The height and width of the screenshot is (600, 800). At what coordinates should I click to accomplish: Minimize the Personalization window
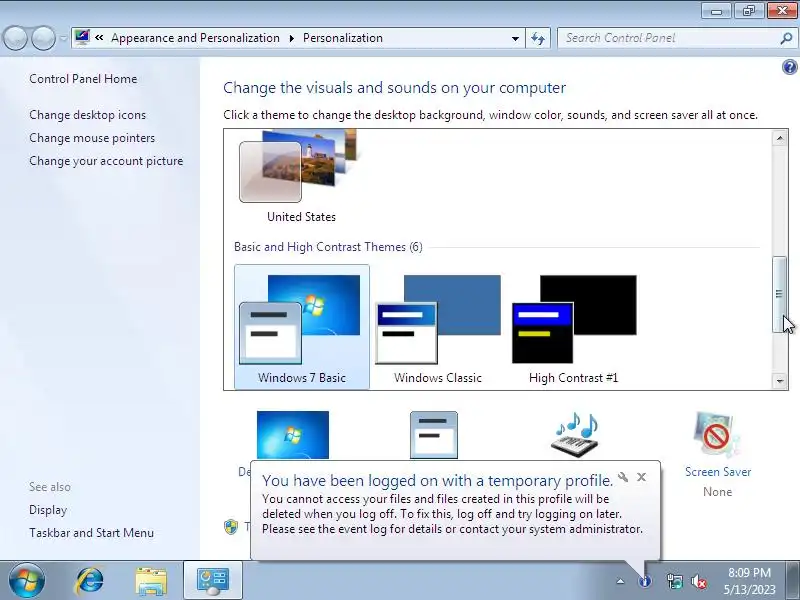(717, 11)
